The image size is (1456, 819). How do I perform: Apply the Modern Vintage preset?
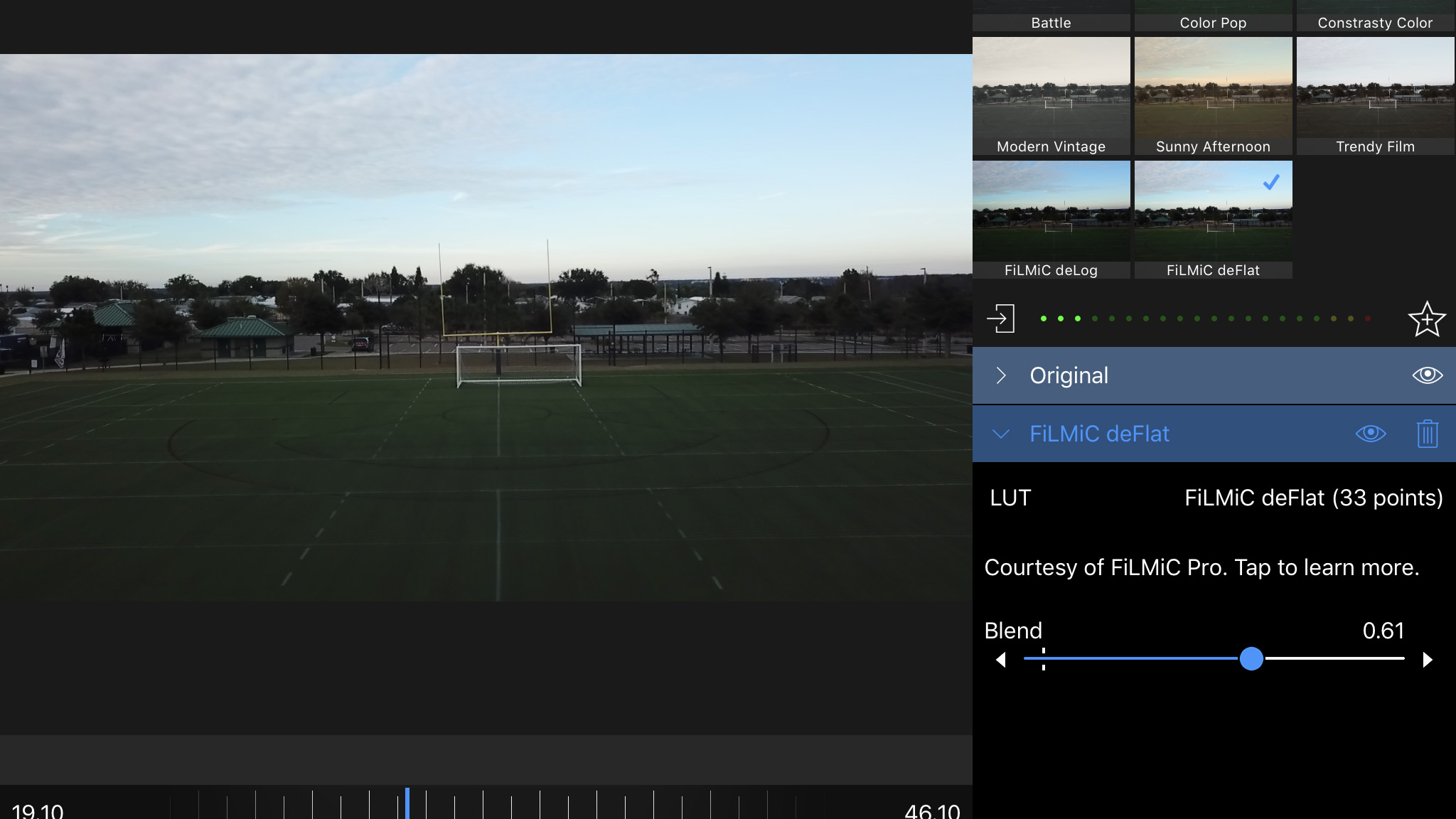tap(1051, 95)
